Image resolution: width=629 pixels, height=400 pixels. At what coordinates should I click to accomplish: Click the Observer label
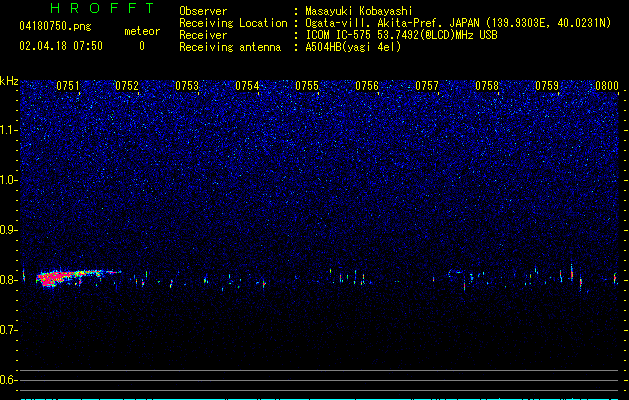203,11
